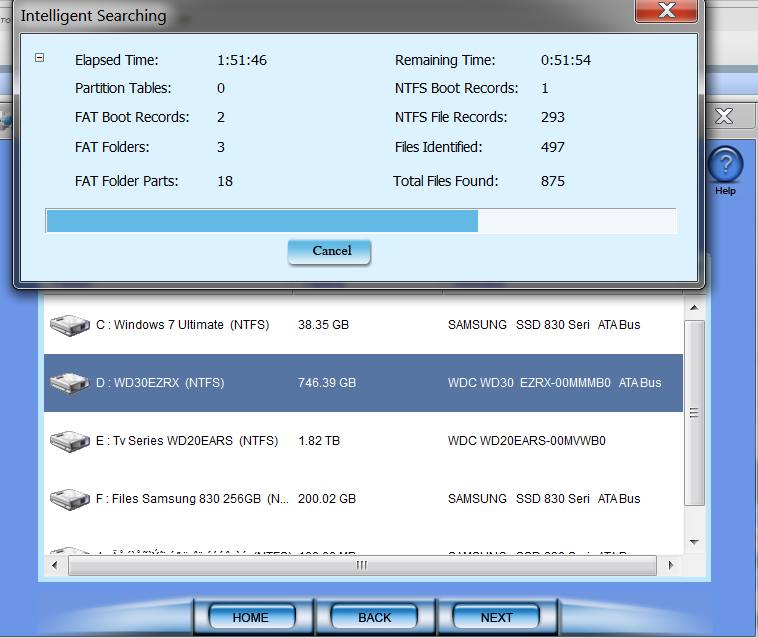The height and width of the screenshot is (638, 758).
Task: Click the F: drive disk icon
Action: (70, 499)
